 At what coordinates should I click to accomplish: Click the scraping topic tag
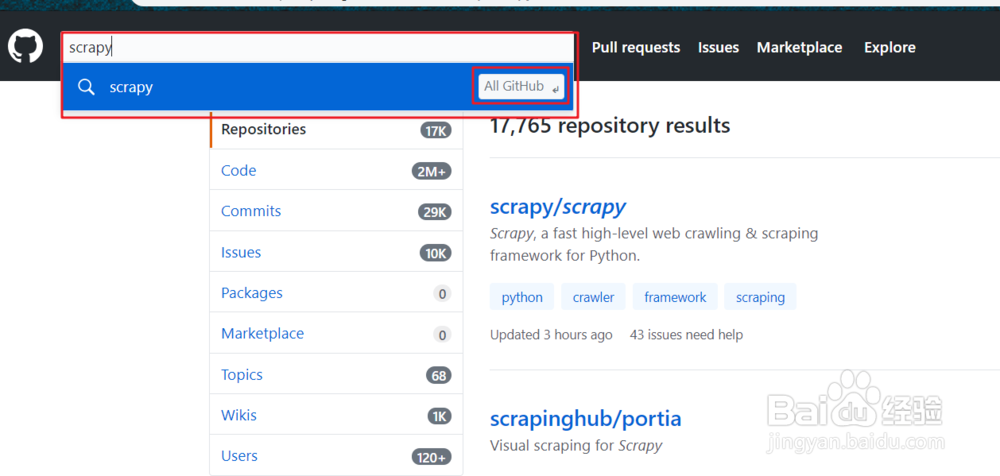point(760,297)
